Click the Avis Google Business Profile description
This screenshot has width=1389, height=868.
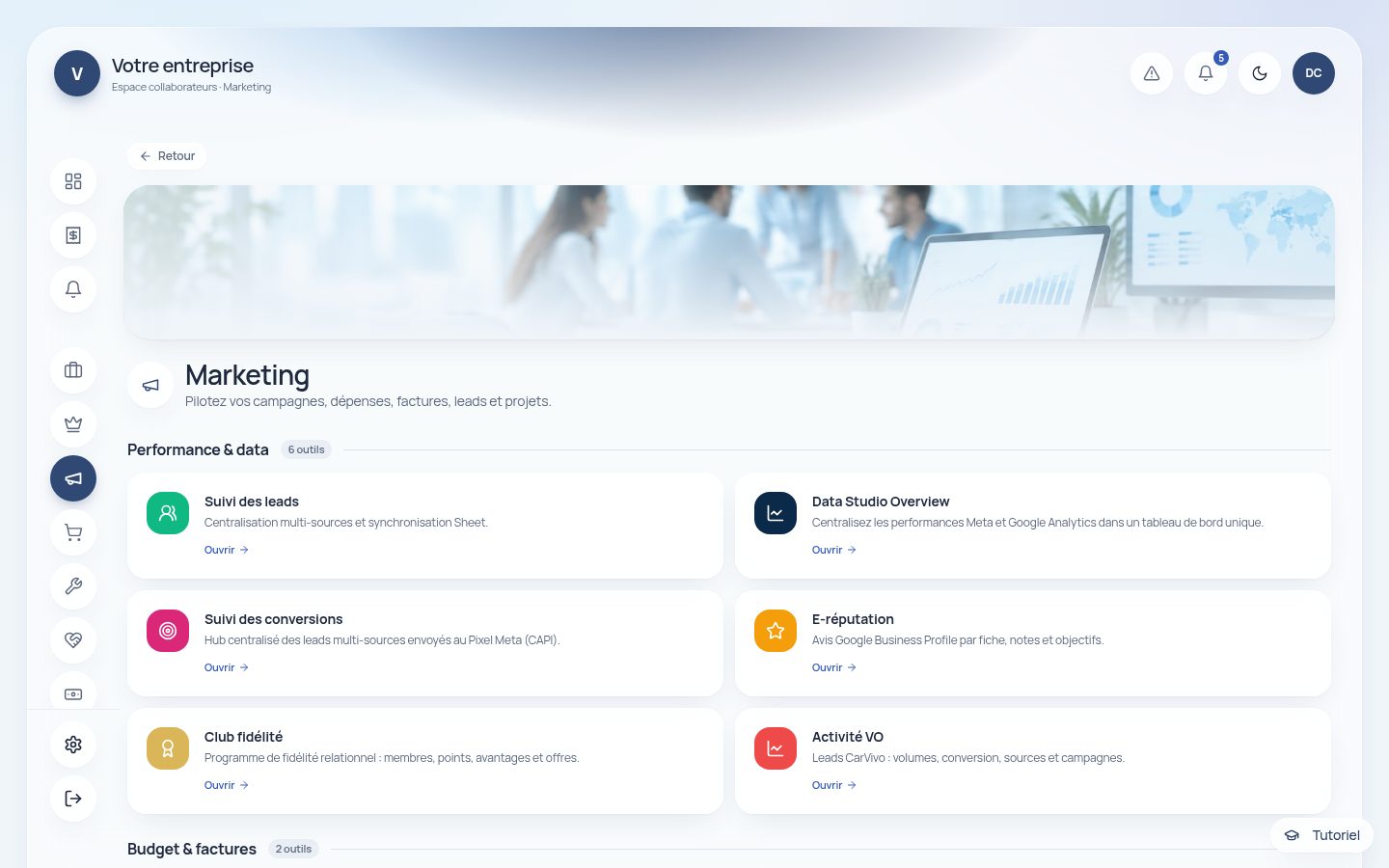pyautogui.click(x=958, y=640)
